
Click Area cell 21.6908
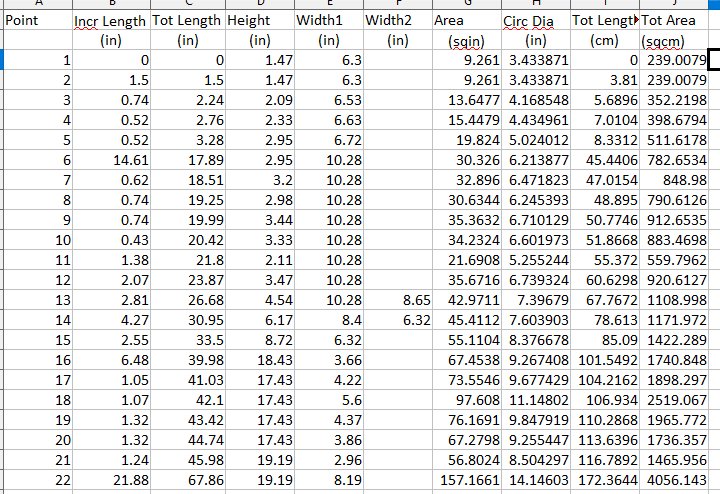pyautogui.click(x=467, y=260)
